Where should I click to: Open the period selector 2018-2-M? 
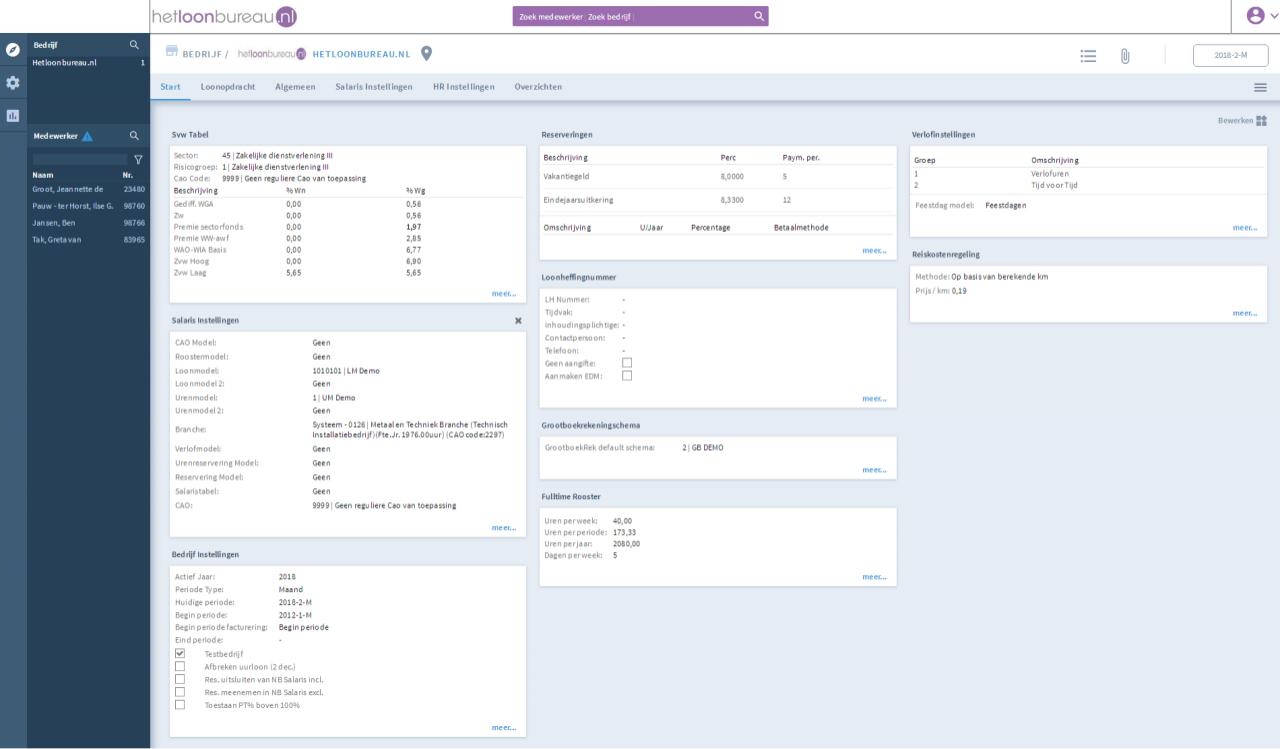point(1230,56)
